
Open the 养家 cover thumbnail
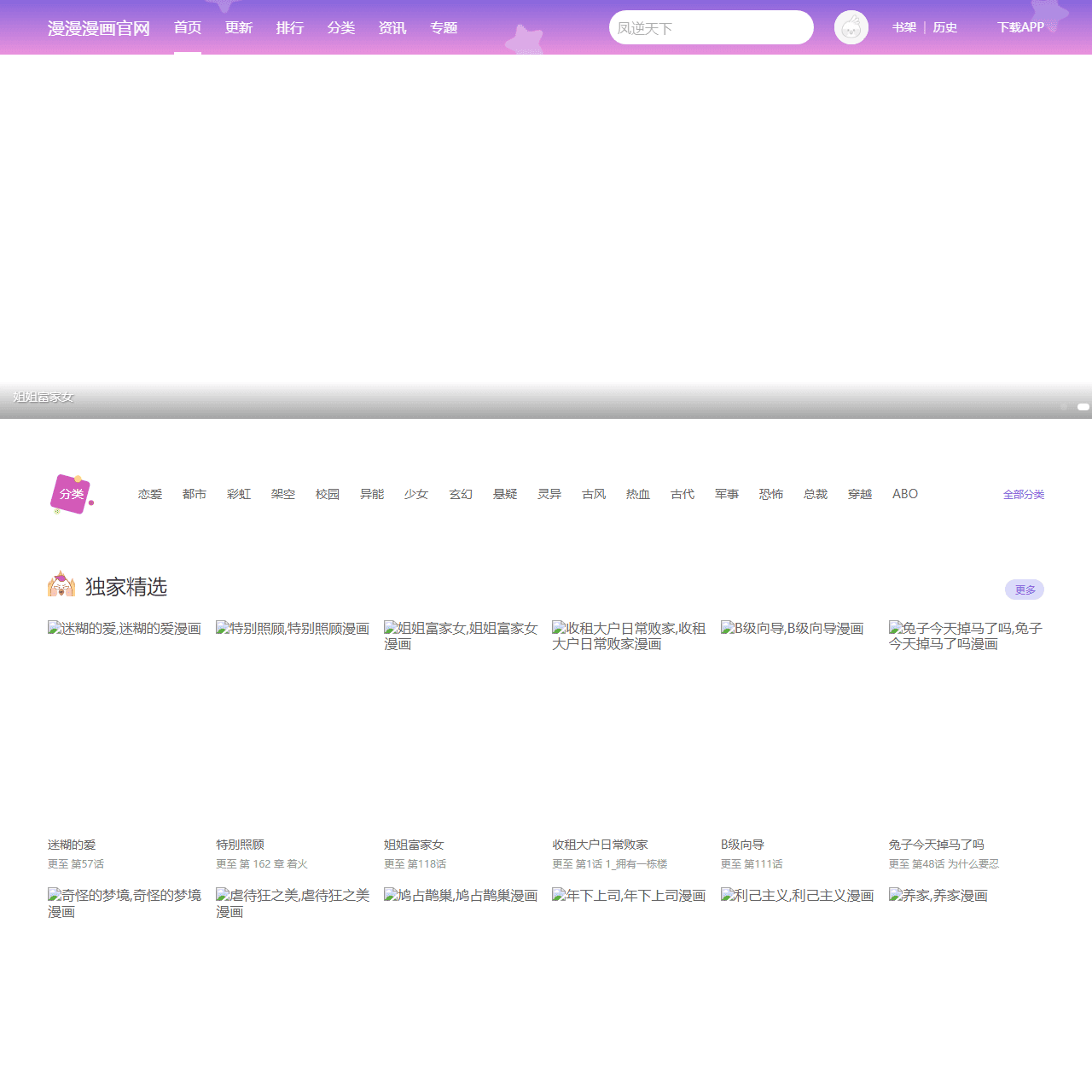(x=966, y=990)
